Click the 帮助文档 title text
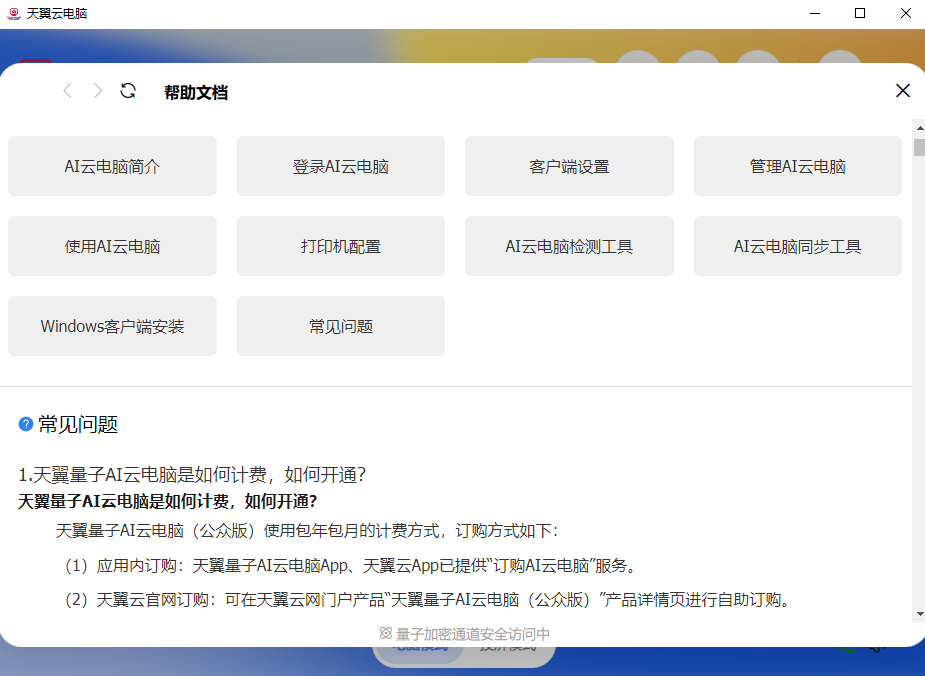The image size is (925, 676). click(196, 93)
